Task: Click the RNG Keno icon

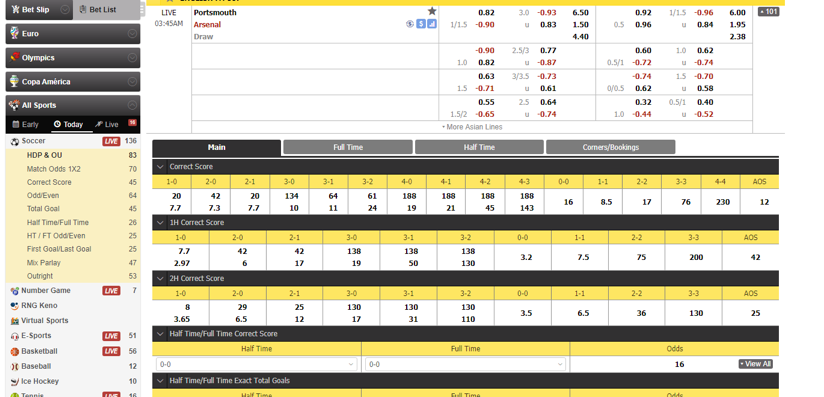Action: coord(15,306)
